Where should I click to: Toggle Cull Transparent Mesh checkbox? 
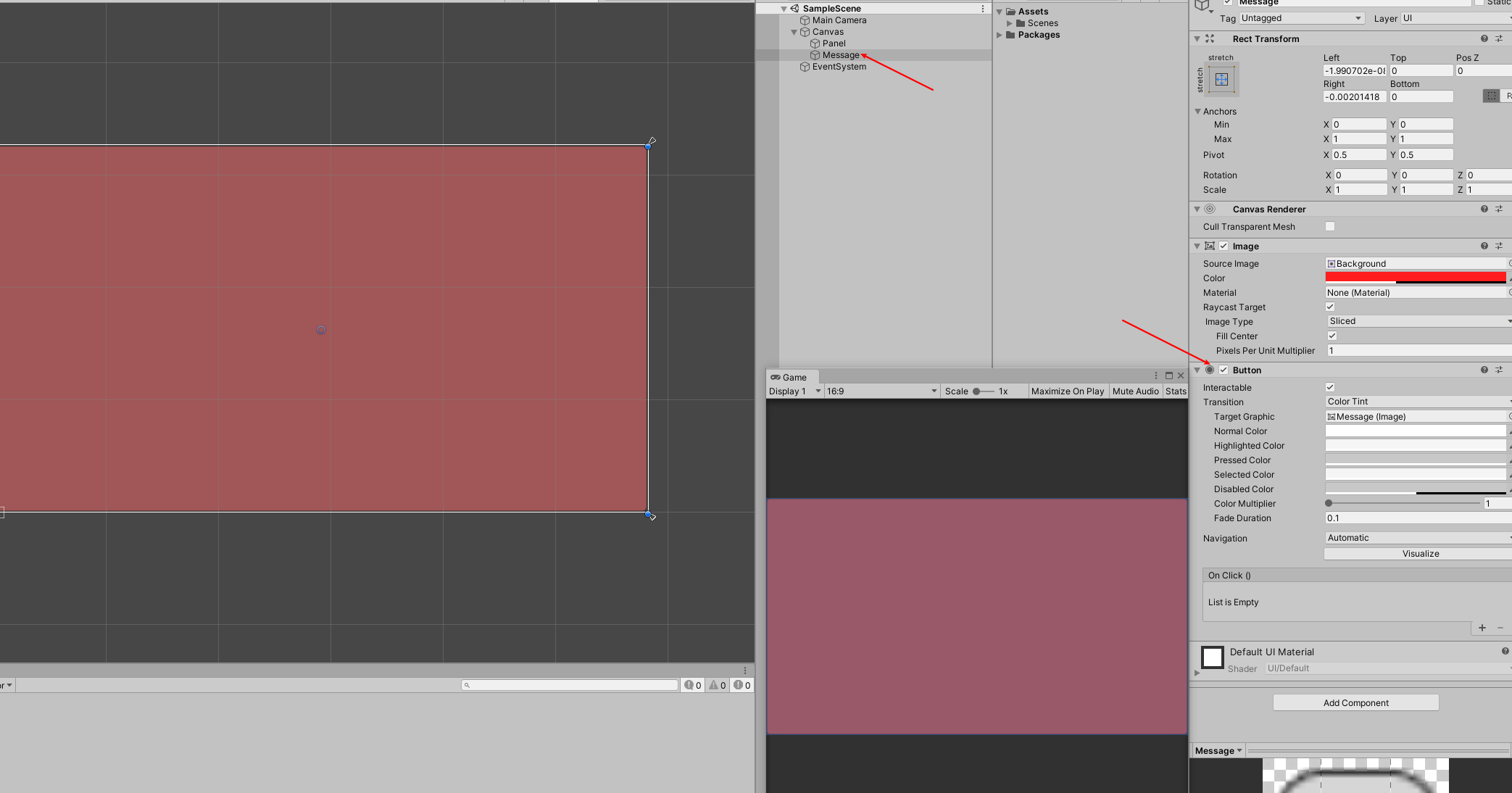1330,227
